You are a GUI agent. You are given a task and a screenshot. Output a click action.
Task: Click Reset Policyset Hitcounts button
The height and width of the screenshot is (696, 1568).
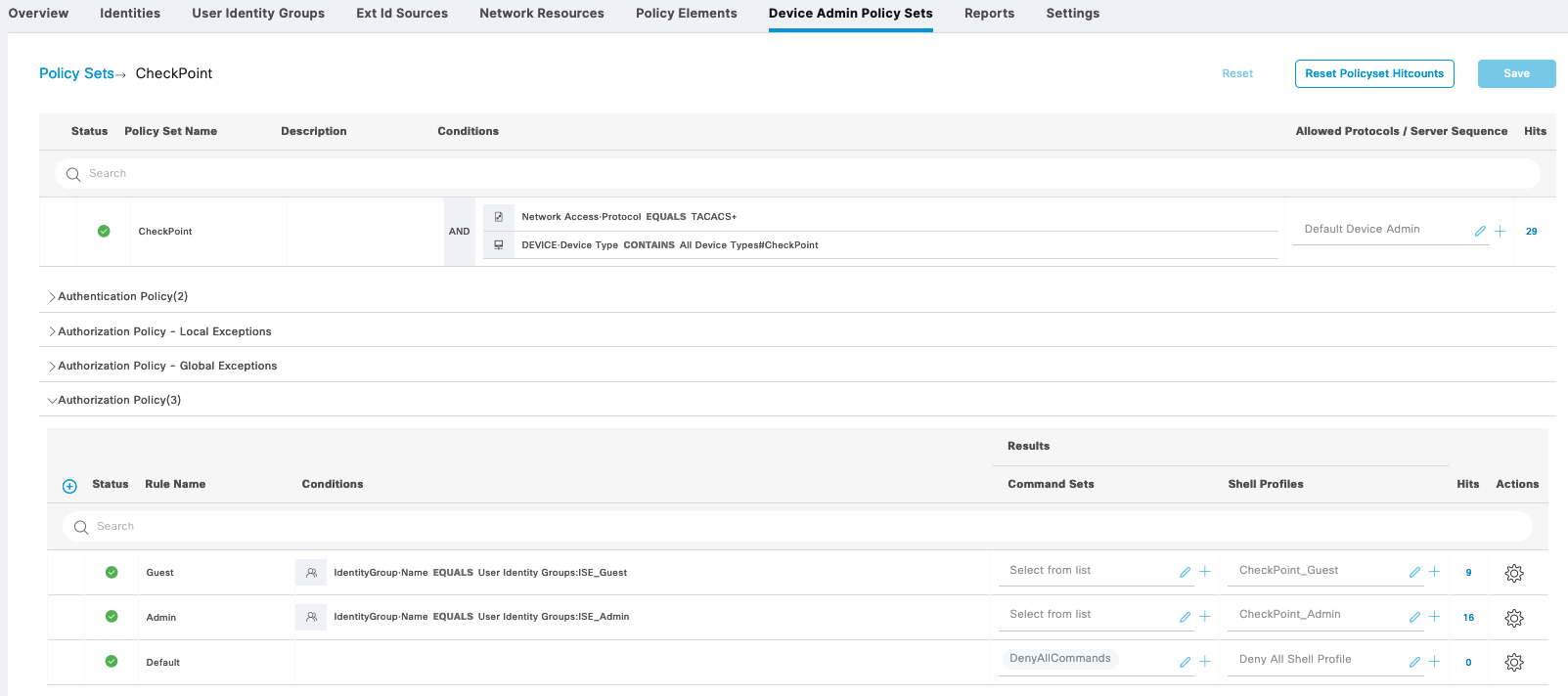pos(1373,73)
